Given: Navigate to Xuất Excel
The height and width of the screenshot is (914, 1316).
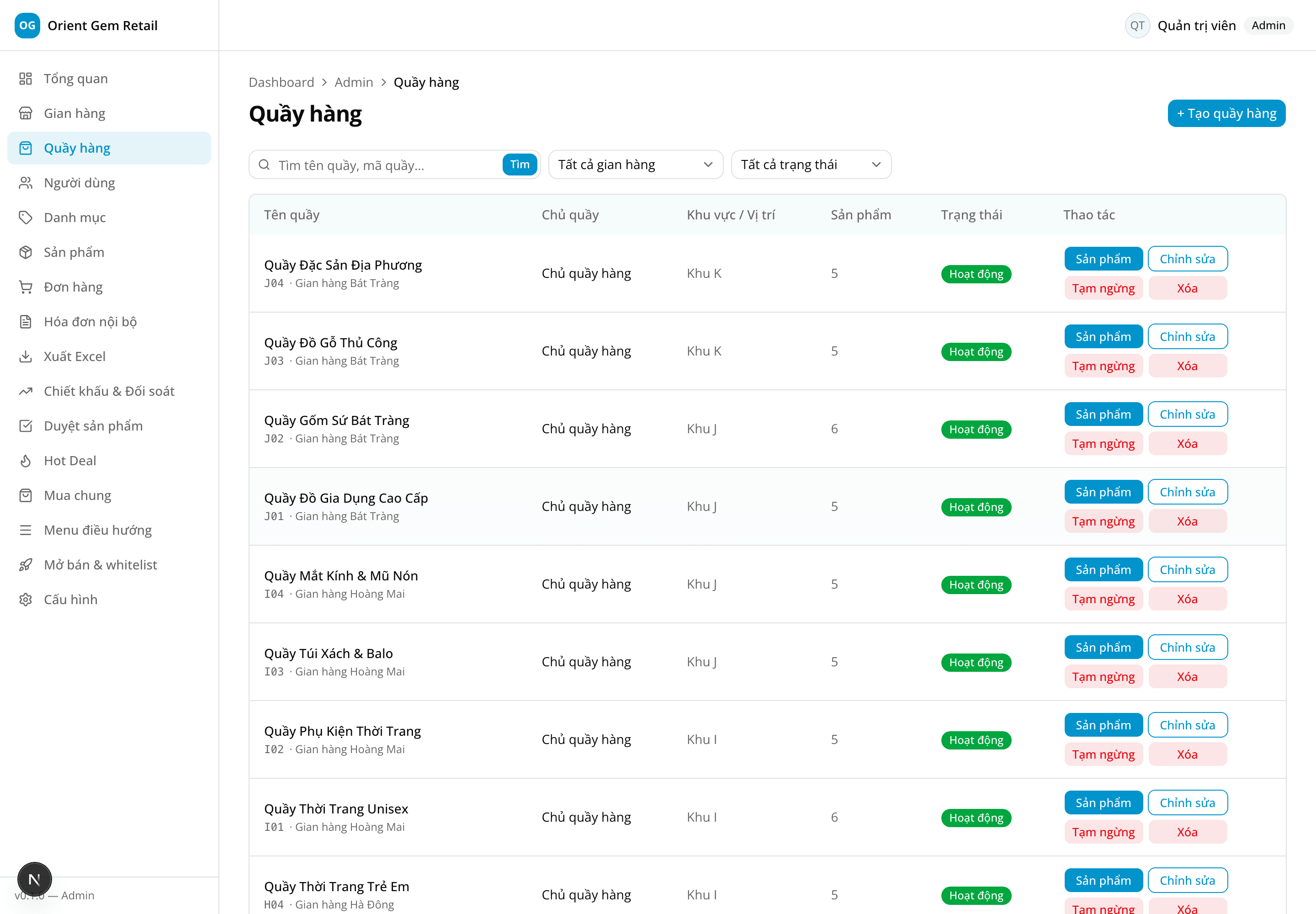Looking at the screenshot, I should (109, 357).
